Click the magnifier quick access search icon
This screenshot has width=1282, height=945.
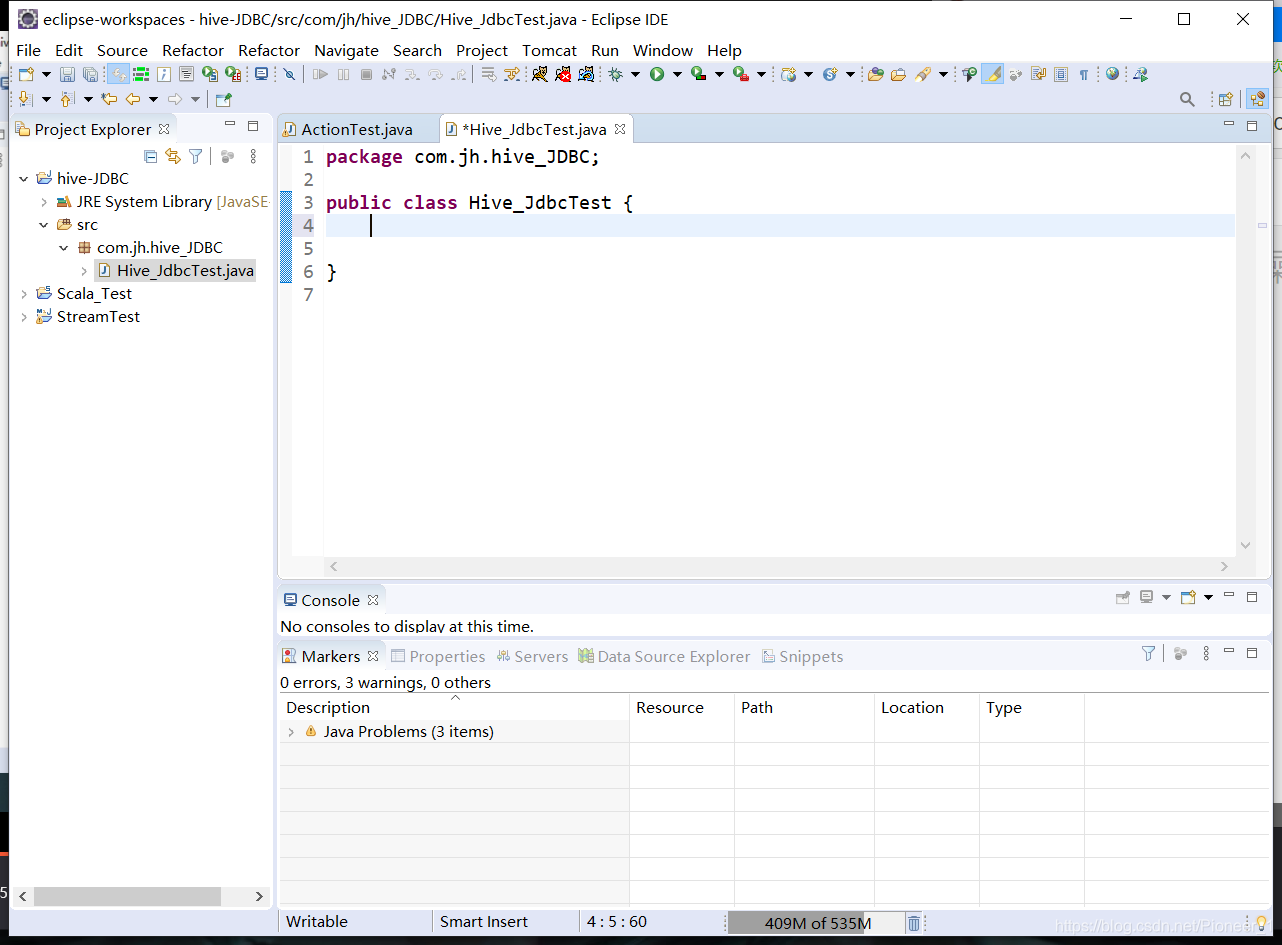tap(1187, 99)
